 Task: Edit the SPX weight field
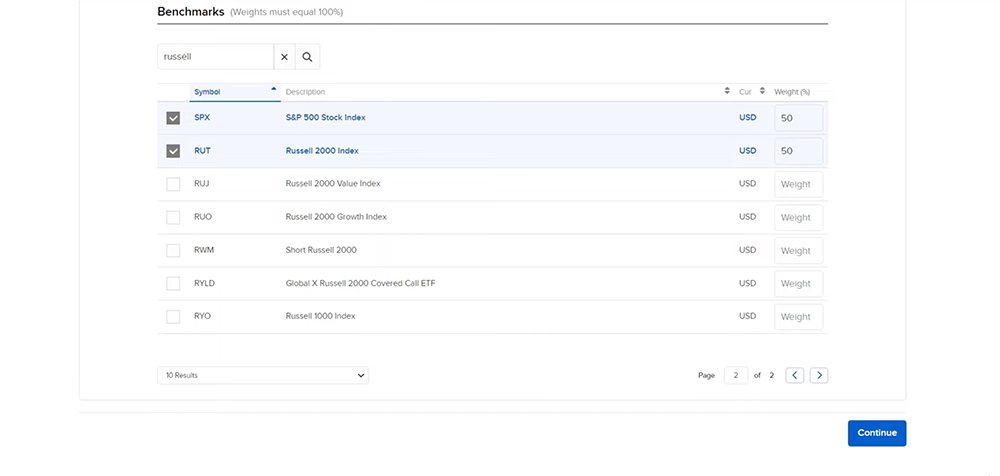point(798,118)
